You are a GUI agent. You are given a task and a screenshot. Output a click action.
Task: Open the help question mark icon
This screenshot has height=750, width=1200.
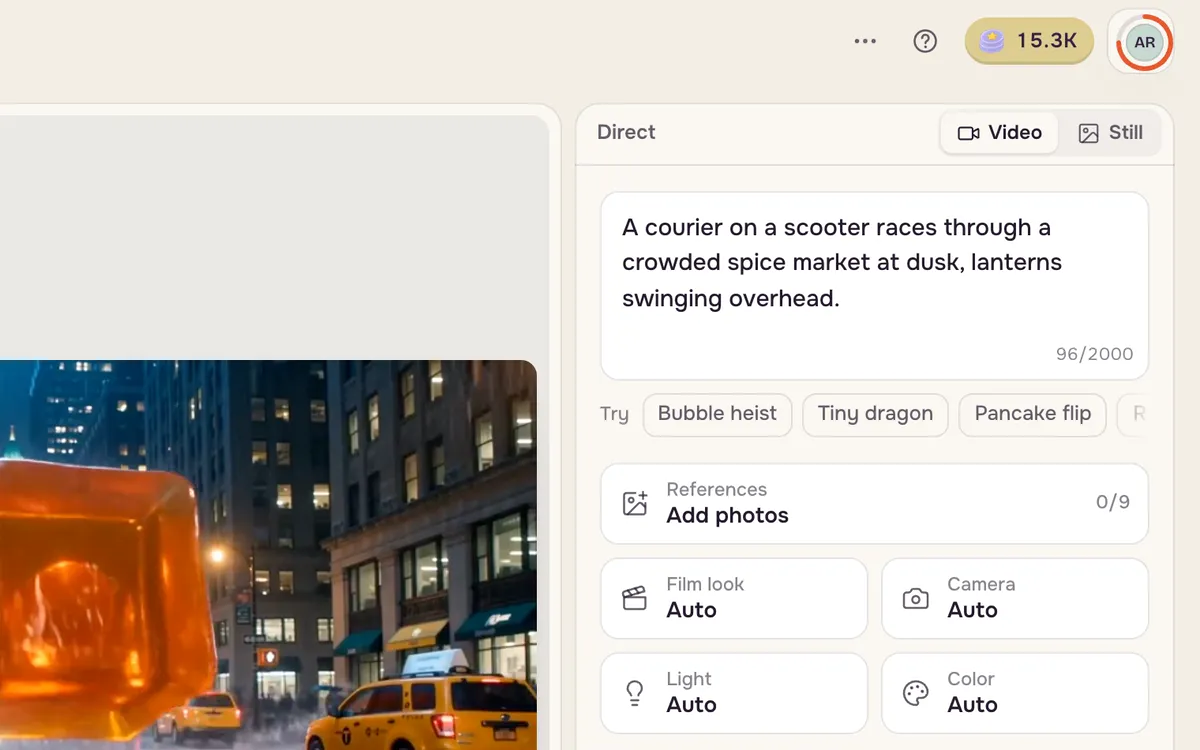(x=925, y=41)
